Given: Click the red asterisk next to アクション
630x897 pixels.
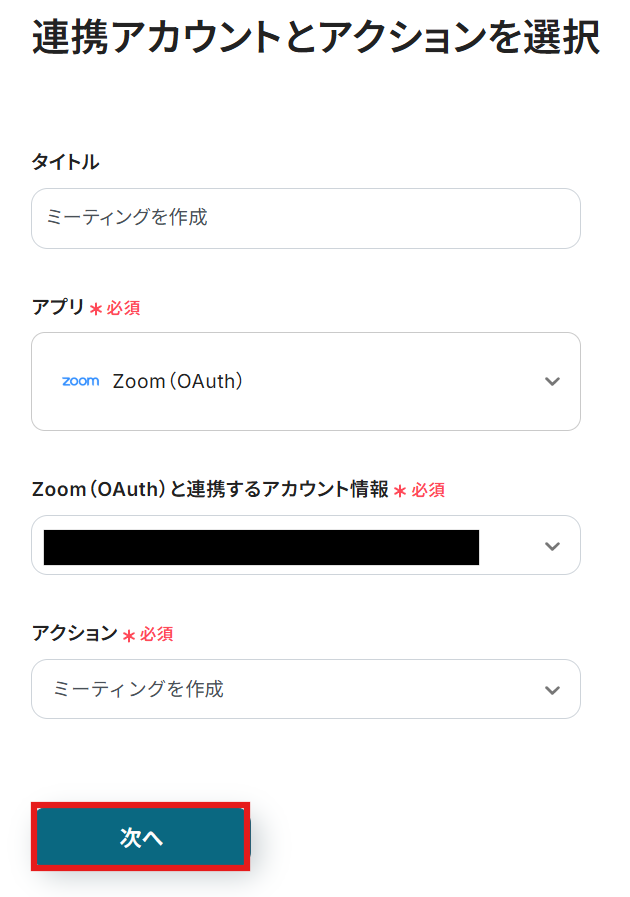Looking at the screenshot, I should pos(129,635).
